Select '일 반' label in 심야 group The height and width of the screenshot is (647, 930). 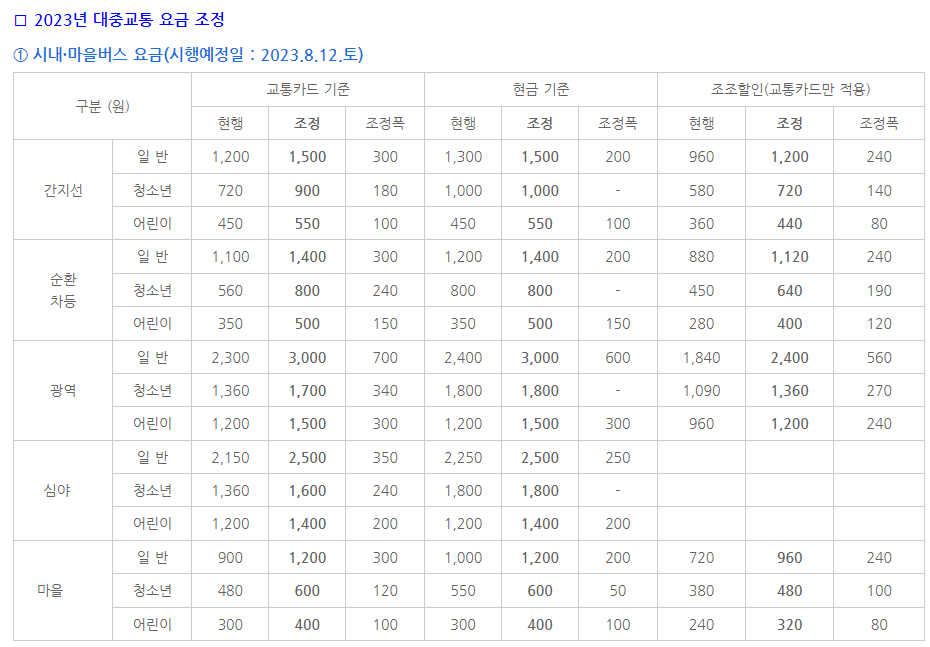[152, 457]
